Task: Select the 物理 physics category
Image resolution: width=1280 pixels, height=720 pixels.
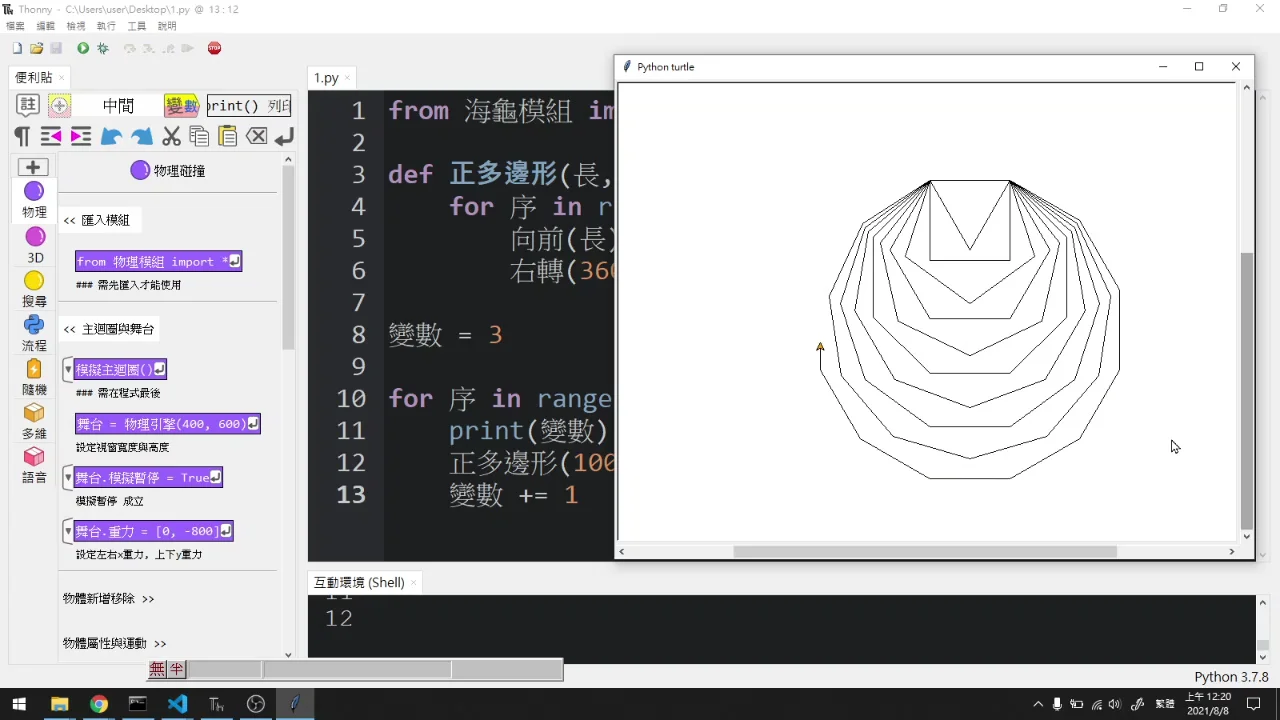Action: tap(34, 200)
